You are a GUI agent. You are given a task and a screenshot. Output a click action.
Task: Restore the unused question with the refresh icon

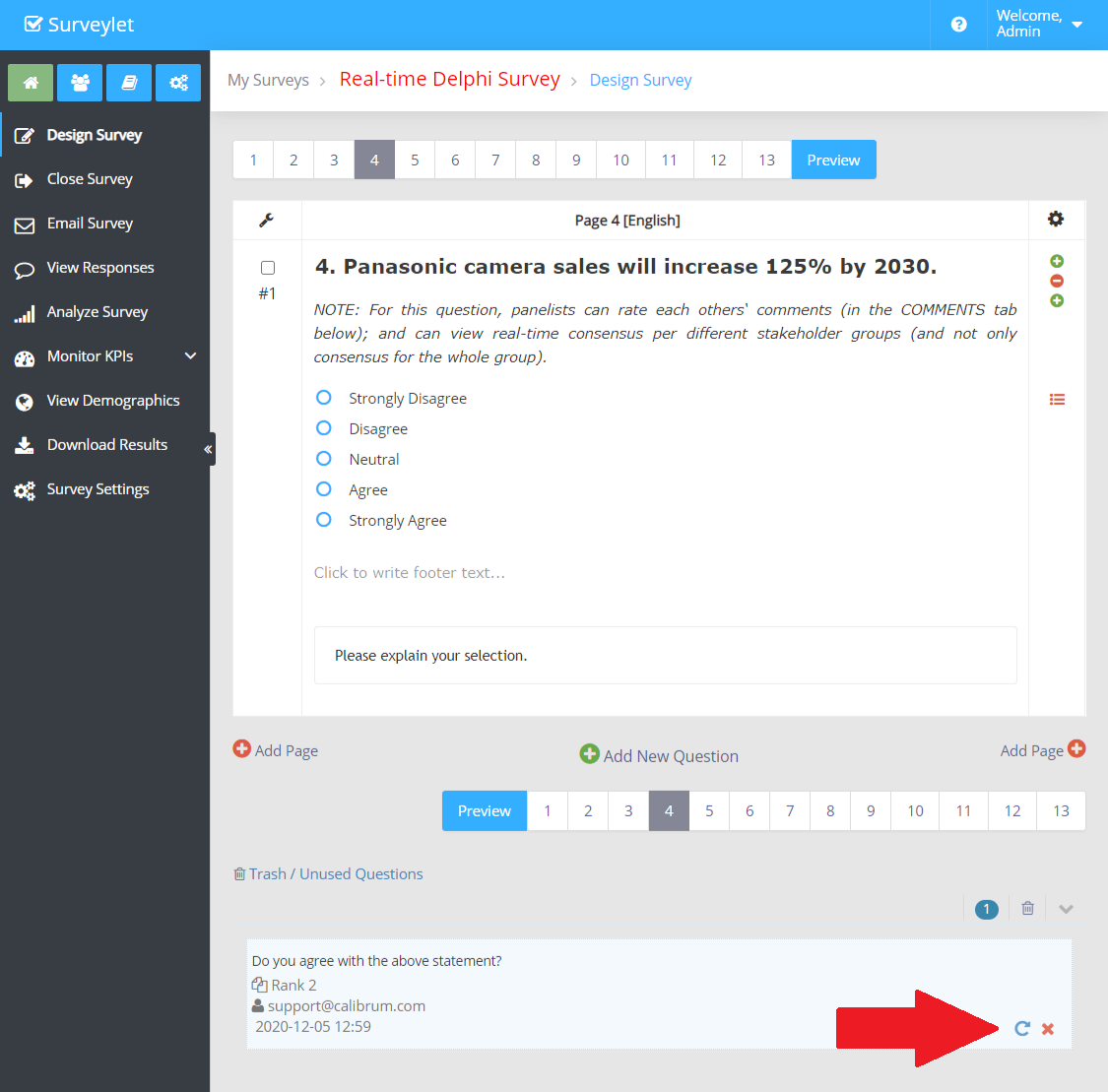[x=1022, y=1028]
